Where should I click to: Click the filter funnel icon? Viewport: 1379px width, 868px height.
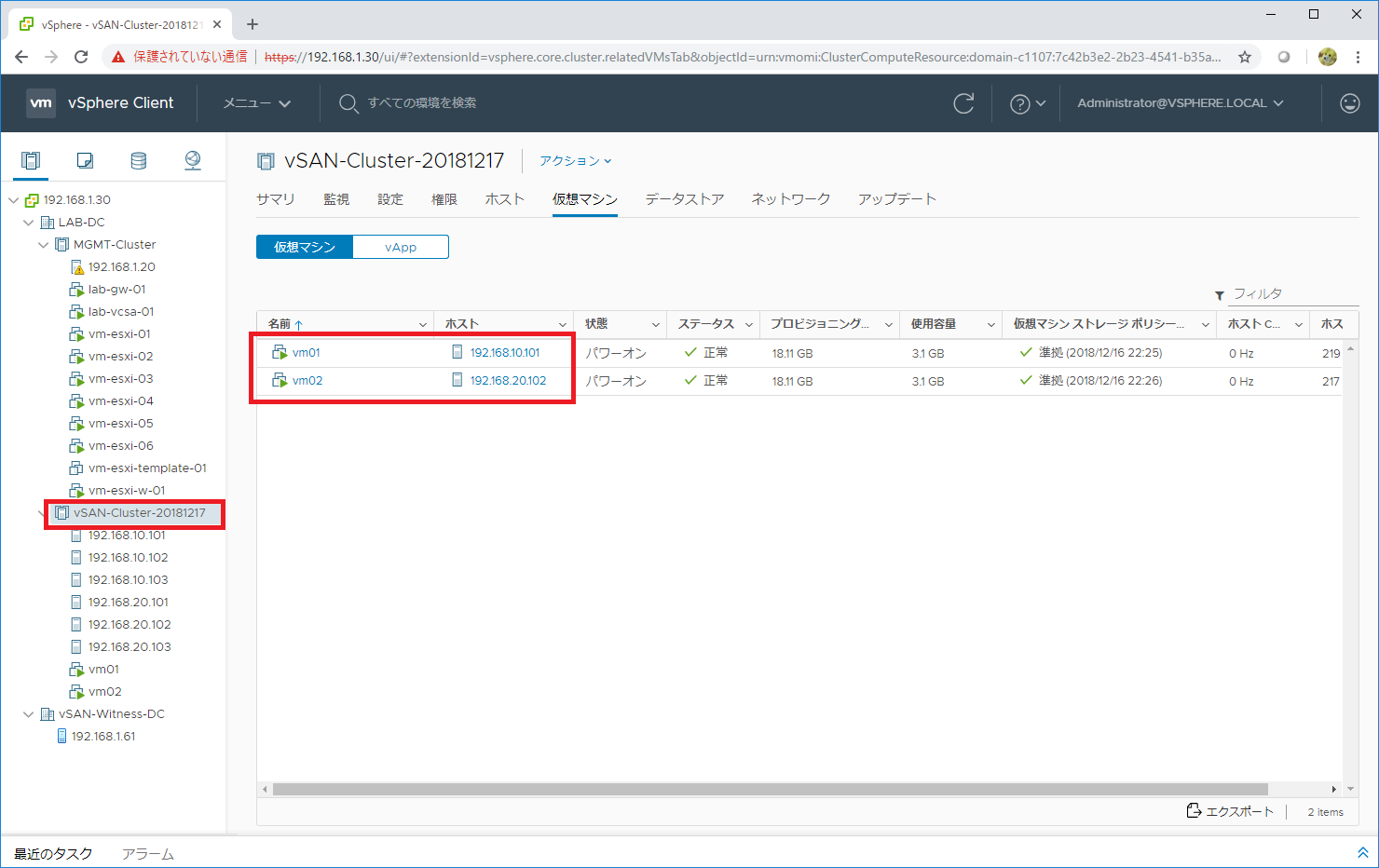click(1220, 295)
